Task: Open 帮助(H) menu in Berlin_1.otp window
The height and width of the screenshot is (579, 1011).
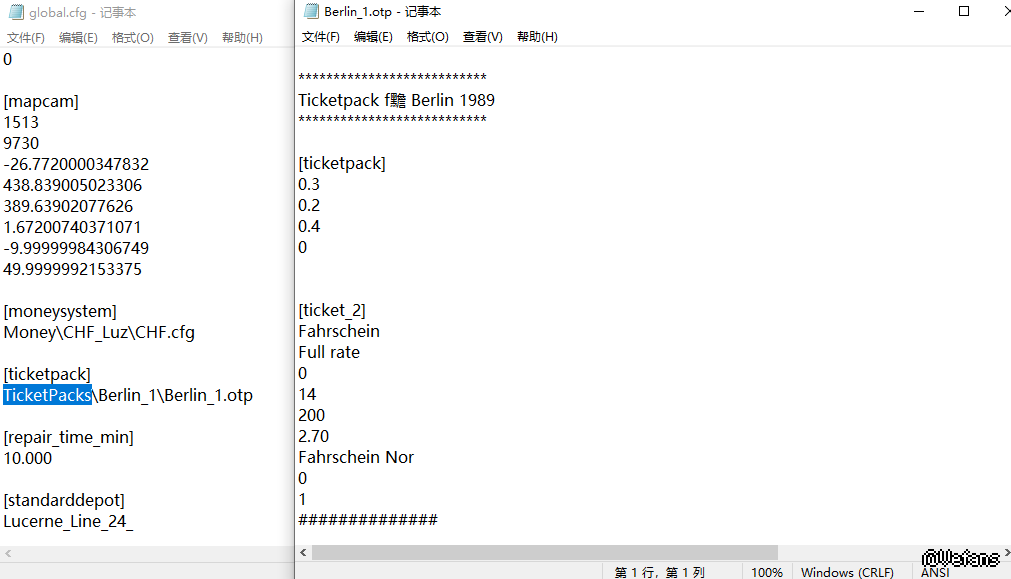Action: (537, 37)
